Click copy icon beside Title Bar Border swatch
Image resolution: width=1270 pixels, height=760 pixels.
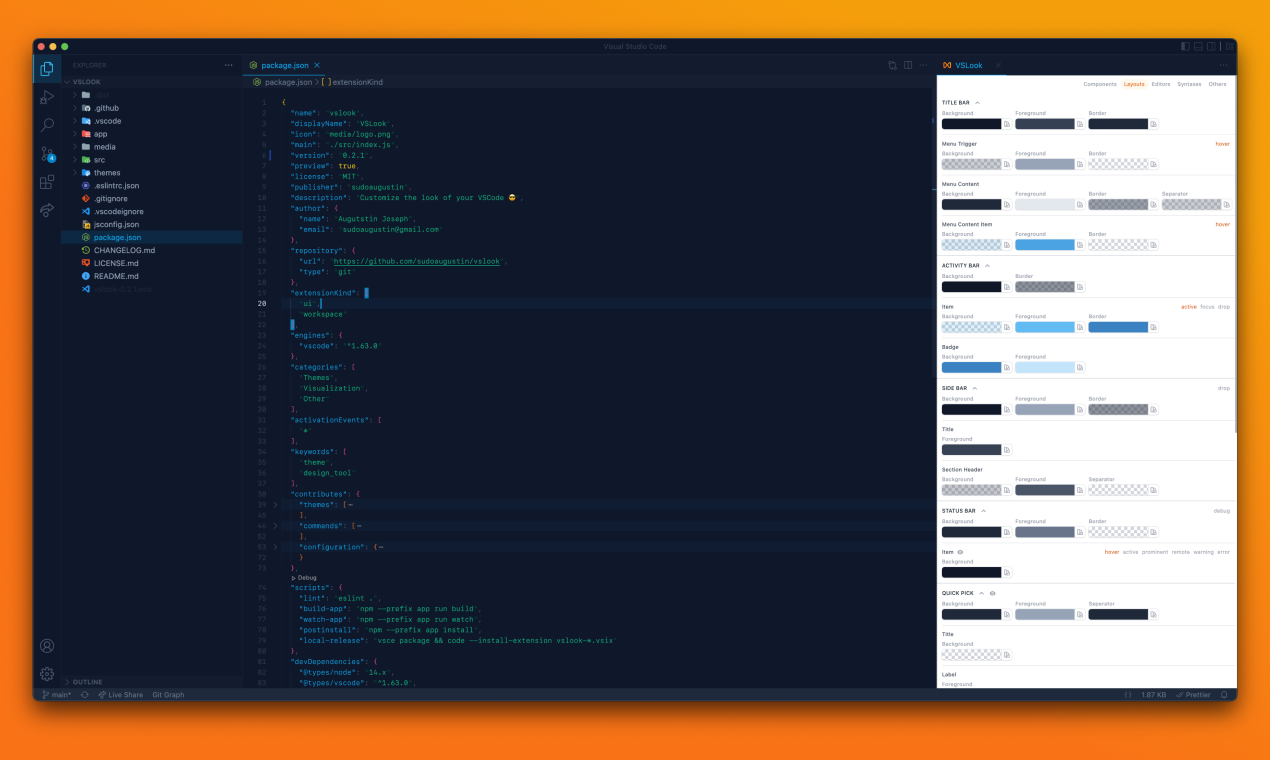[1153, 124]
